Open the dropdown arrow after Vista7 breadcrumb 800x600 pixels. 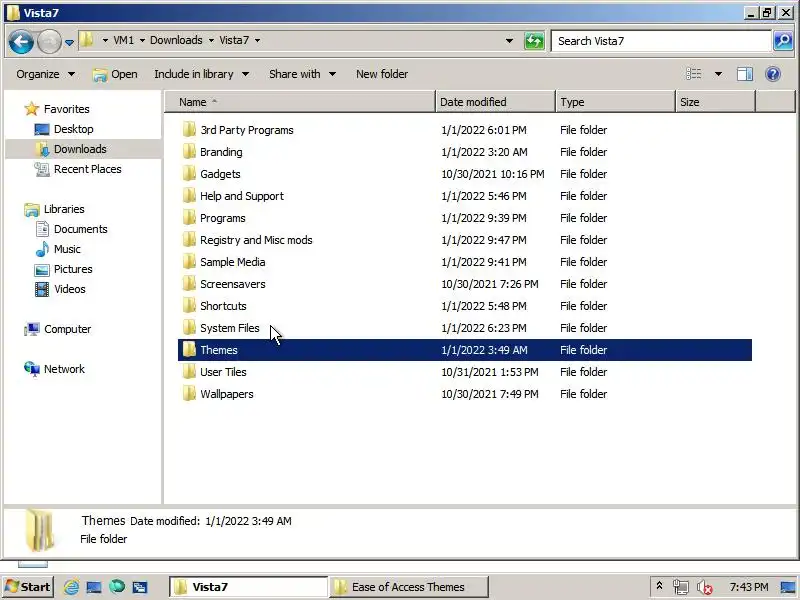[258, 40]
